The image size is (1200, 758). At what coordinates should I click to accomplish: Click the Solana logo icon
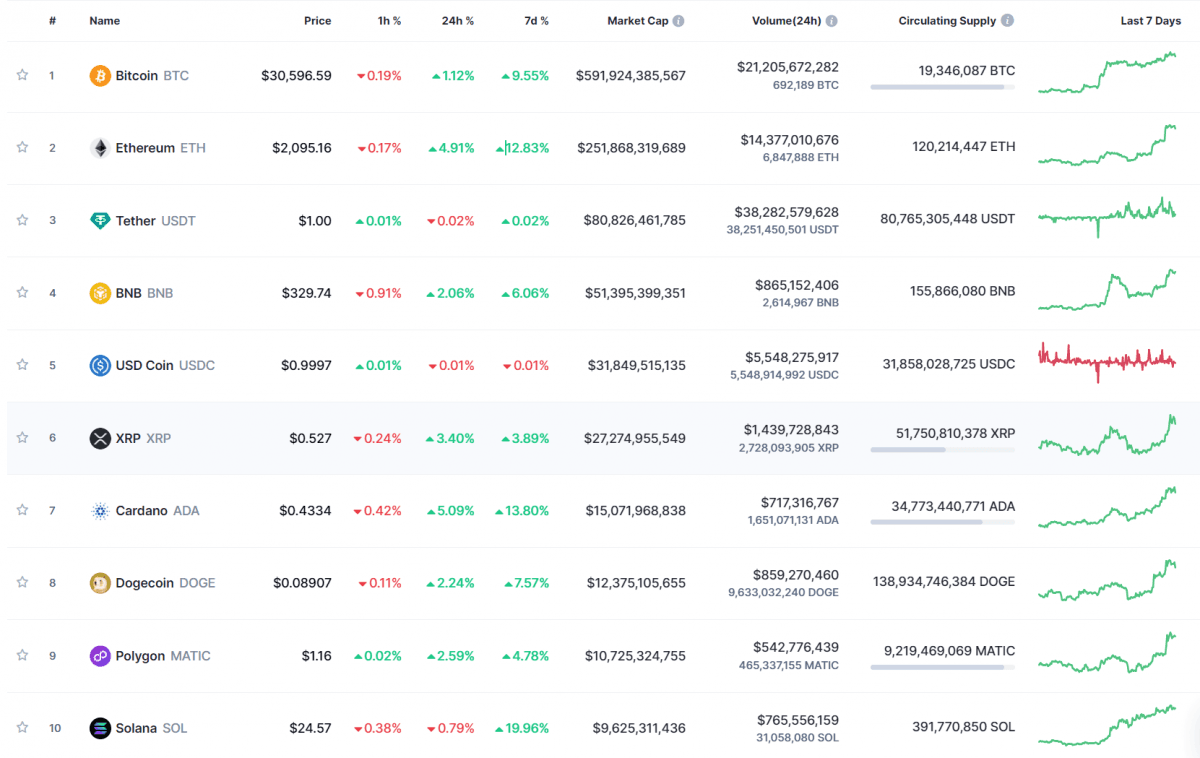(100, 728)
